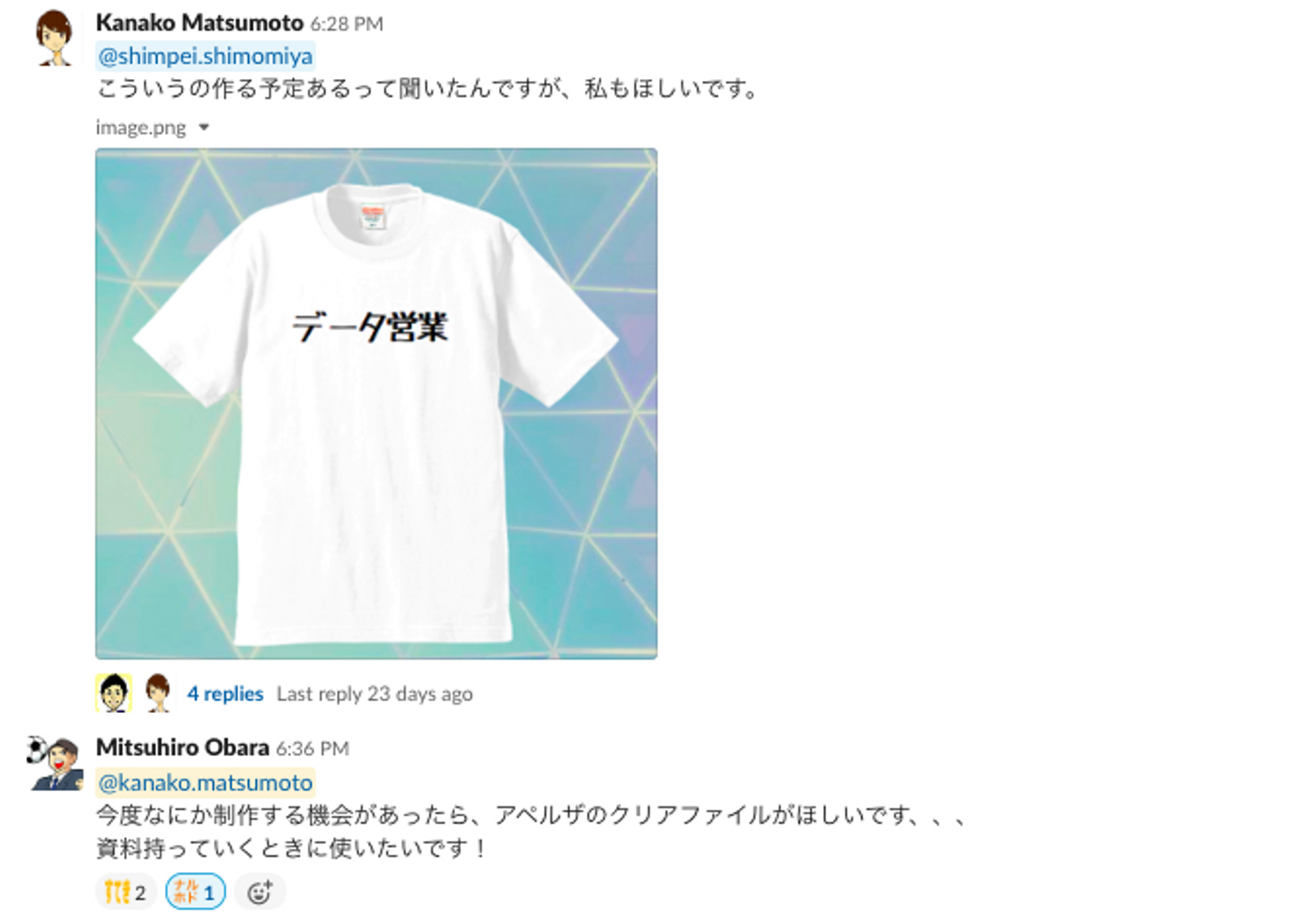Click Kanako's message text about wanting the shirt
The image size is (1293, 924).
tap(429, 88)
